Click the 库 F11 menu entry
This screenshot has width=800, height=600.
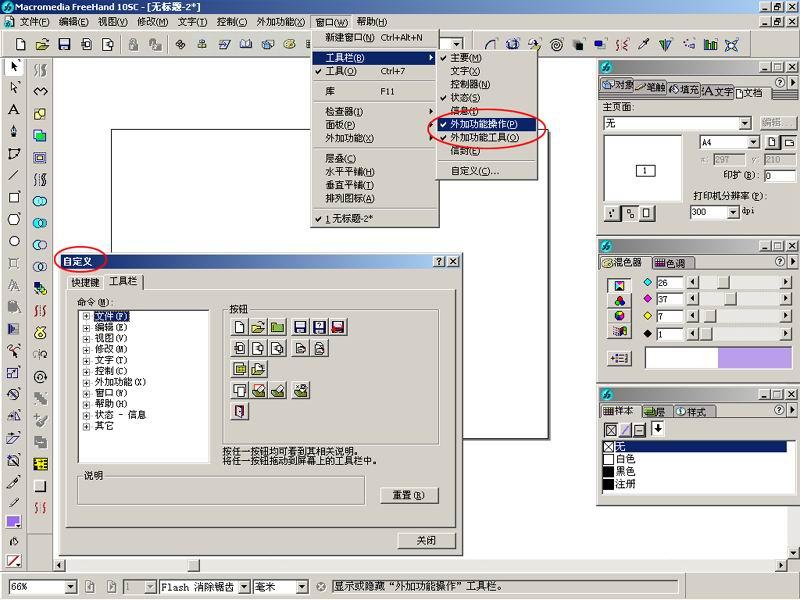pyautogui.click(x=374, y=91)
